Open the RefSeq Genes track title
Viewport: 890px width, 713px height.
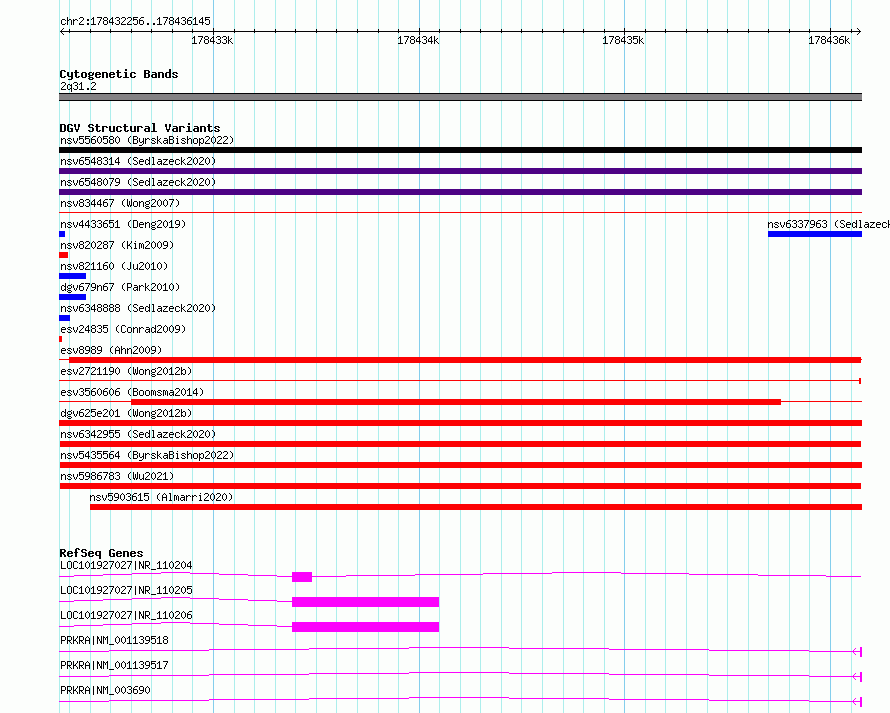(101, 553)
